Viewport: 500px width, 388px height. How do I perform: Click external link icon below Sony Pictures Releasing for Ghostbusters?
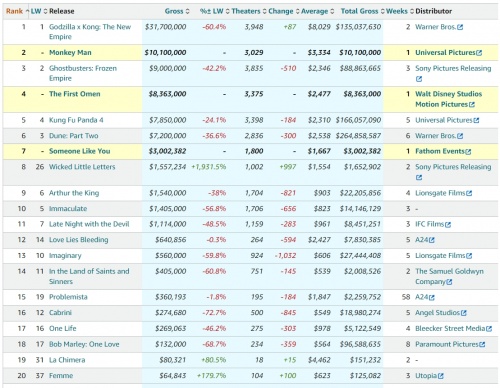pyautogui.click(x=419, y=79)
